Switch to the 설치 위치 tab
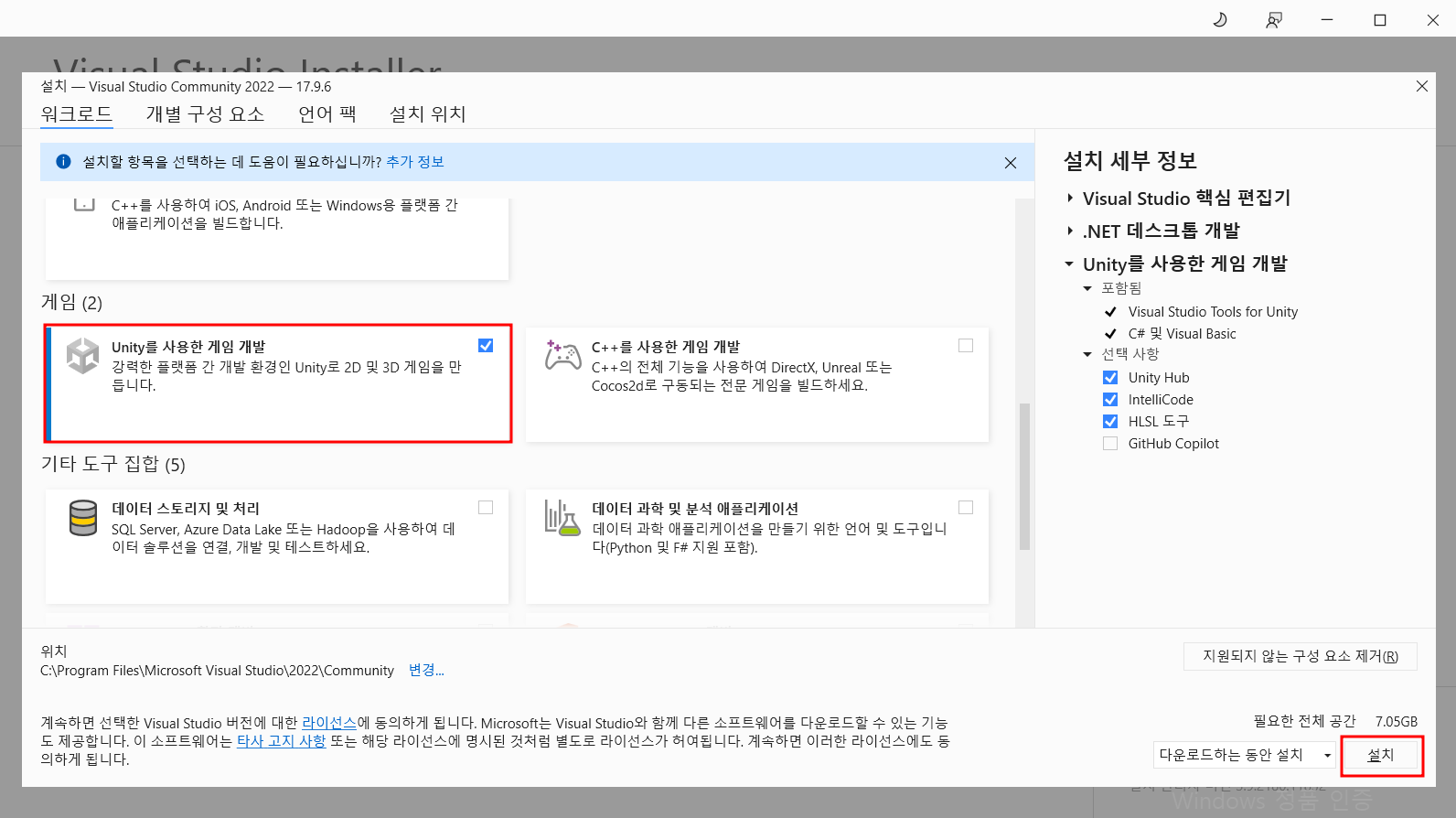This screenshot has height=818, width=1456. coord(427,113)
